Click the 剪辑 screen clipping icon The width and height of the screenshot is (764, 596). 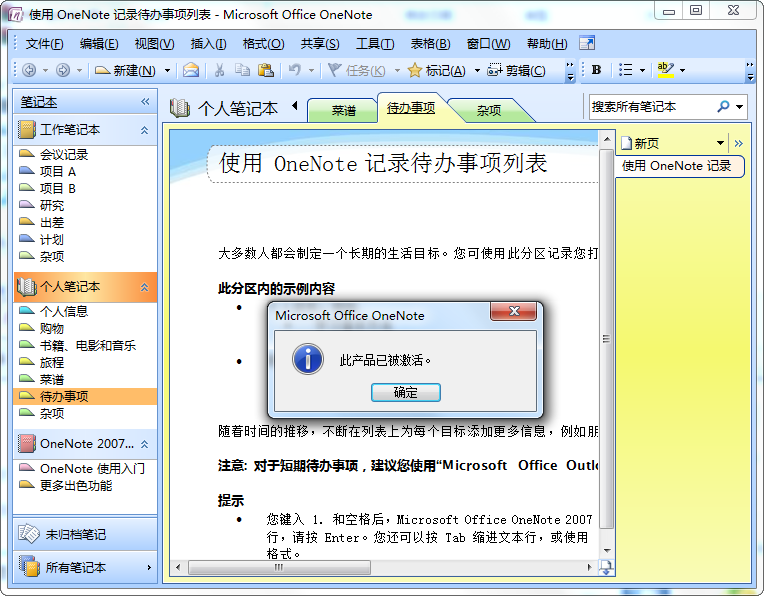pyautogui.click(x=495, y=71)
